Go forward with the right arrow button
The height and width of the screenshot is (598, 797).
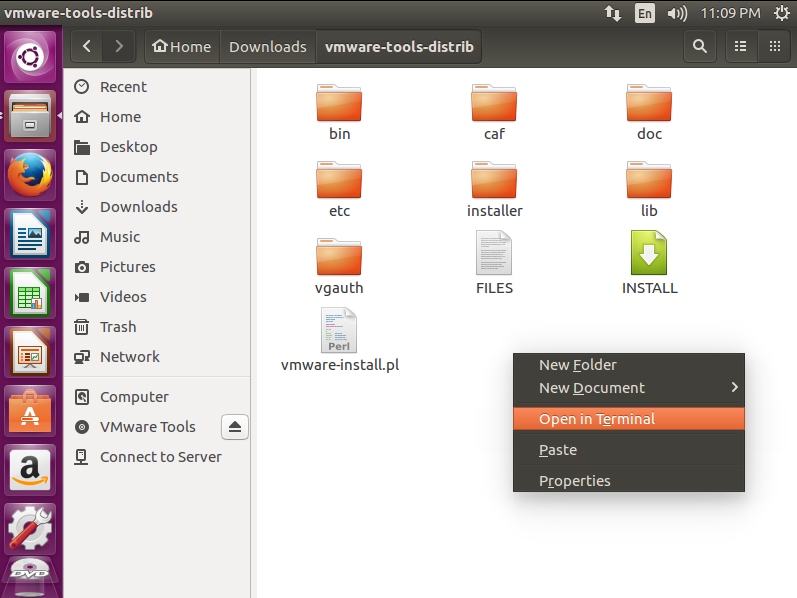click(x=119, y=46)
